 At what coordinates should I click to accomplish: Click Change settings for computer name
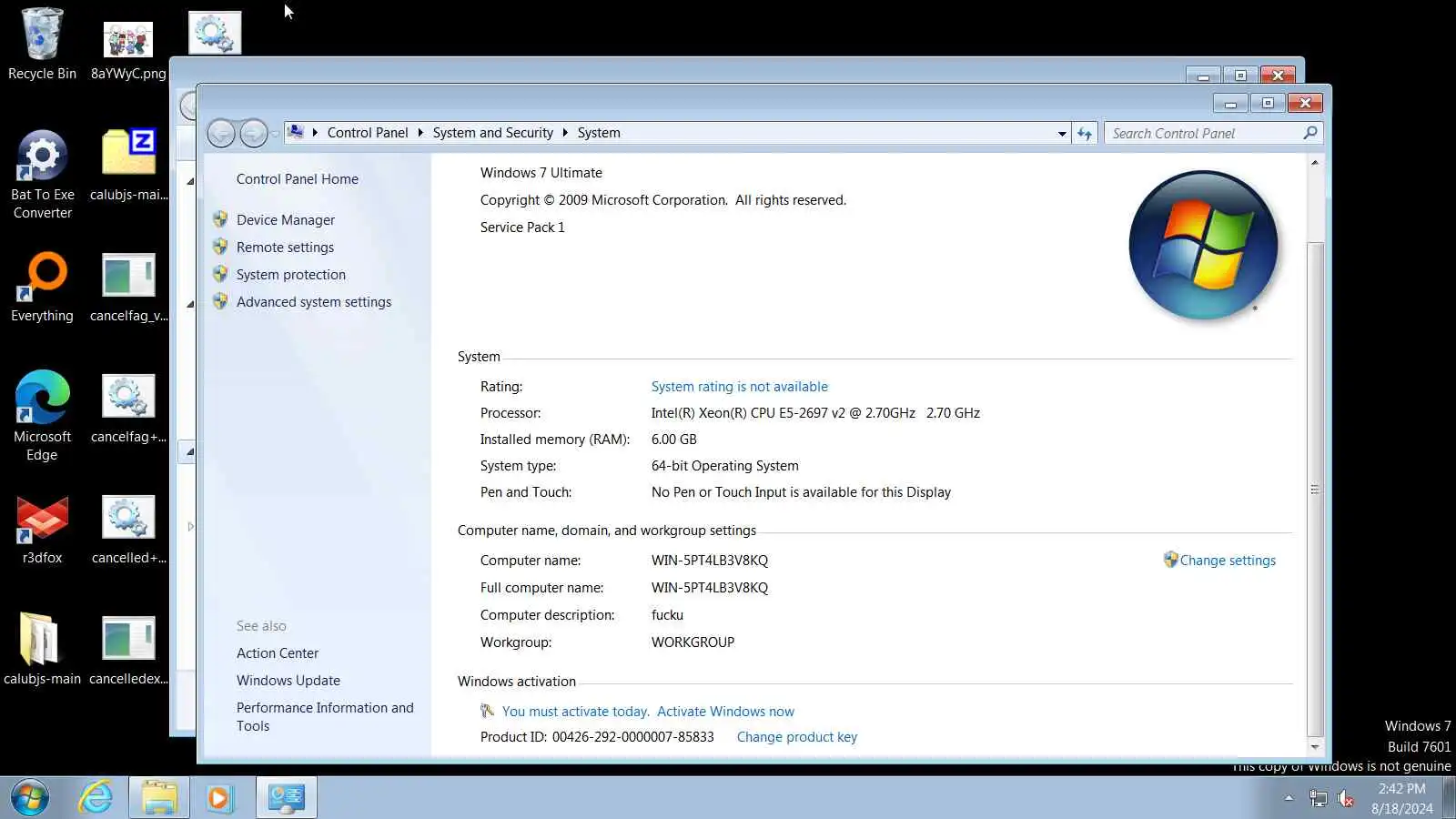pyautogui.click(x=1227, y=561)
